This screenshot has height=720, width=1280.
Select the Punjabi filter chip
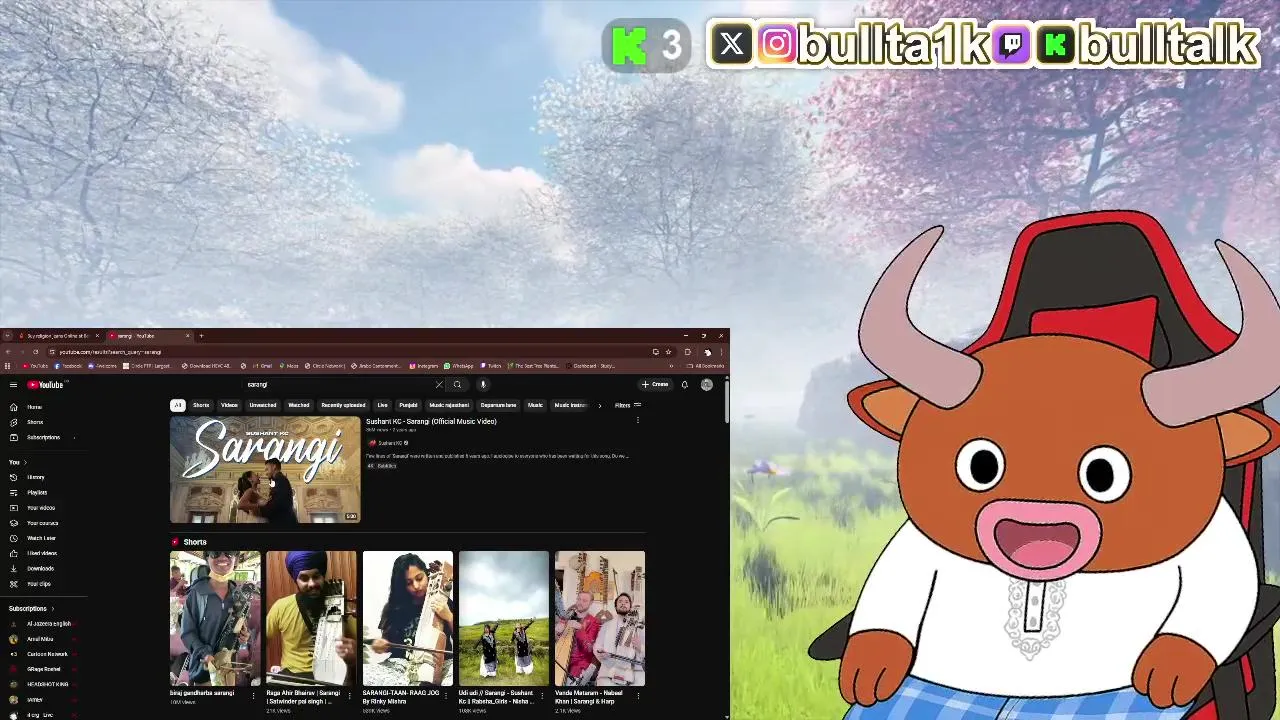coord(408,405)
